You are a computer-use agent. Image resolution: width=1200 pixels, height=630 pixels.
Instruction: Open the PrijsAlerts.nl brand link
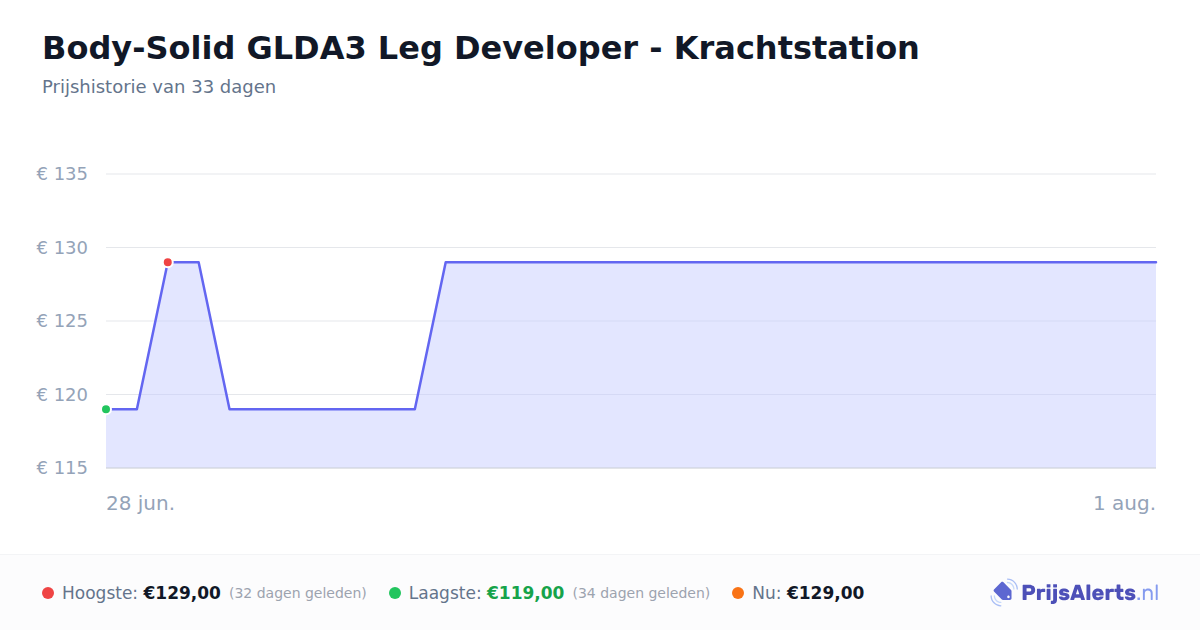[x=1075, y=593]
